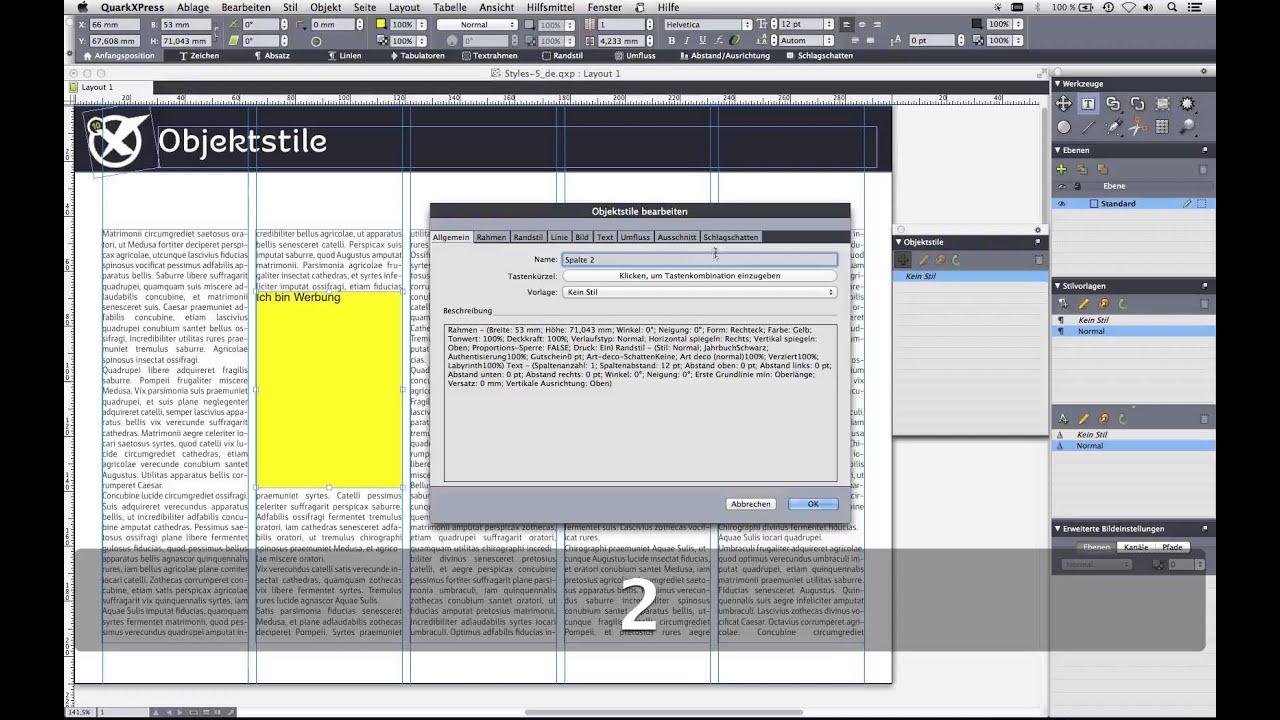The height and width of the screenshot is (720, 1280).
Task: Open the Apple menu
Action: click(82, 7)
